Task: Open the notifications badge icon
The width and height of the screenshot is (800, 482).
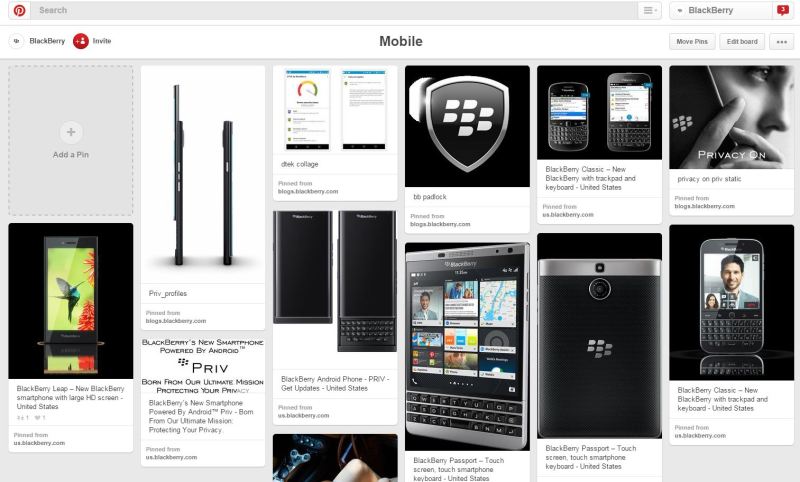Action: (x=782, y=10)
